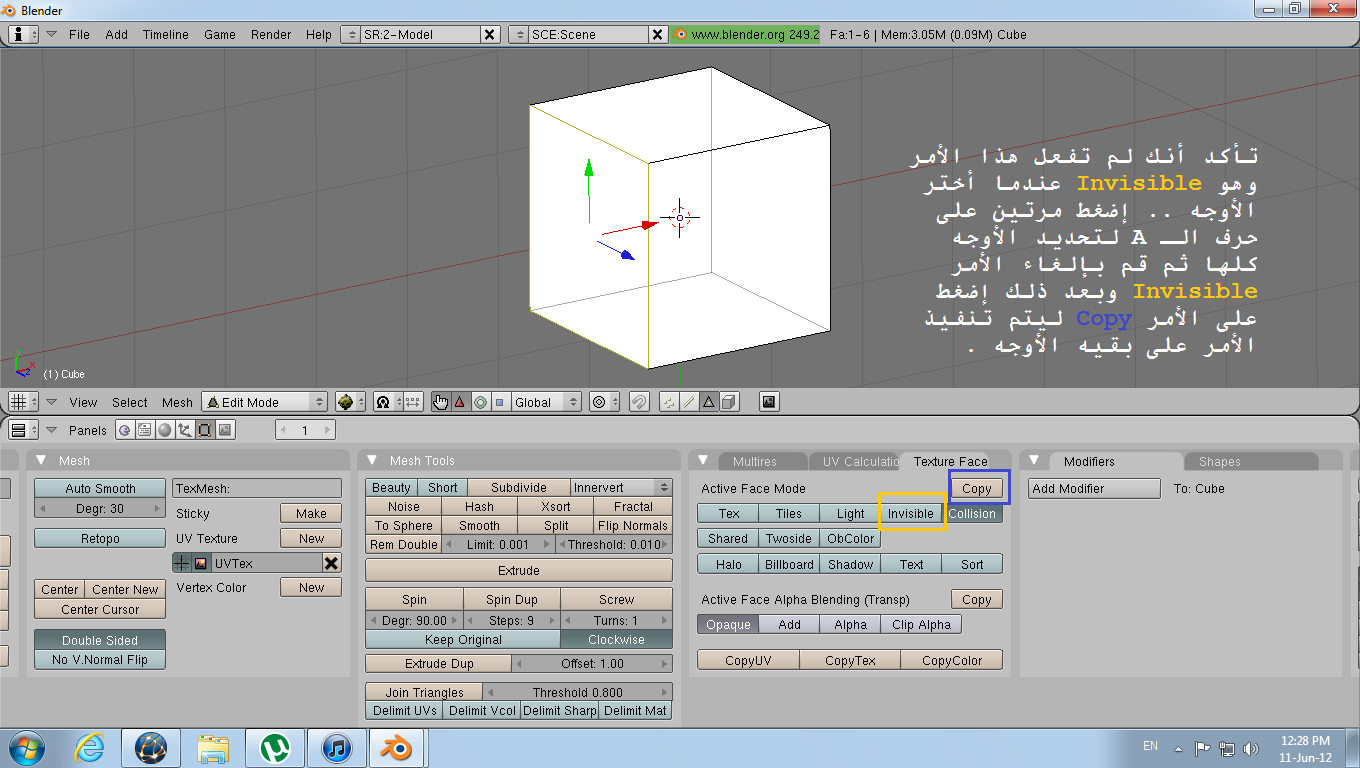Open the Mesh menu in 3D header
This screenshot has width=1360, height=768.
[177, 402]
